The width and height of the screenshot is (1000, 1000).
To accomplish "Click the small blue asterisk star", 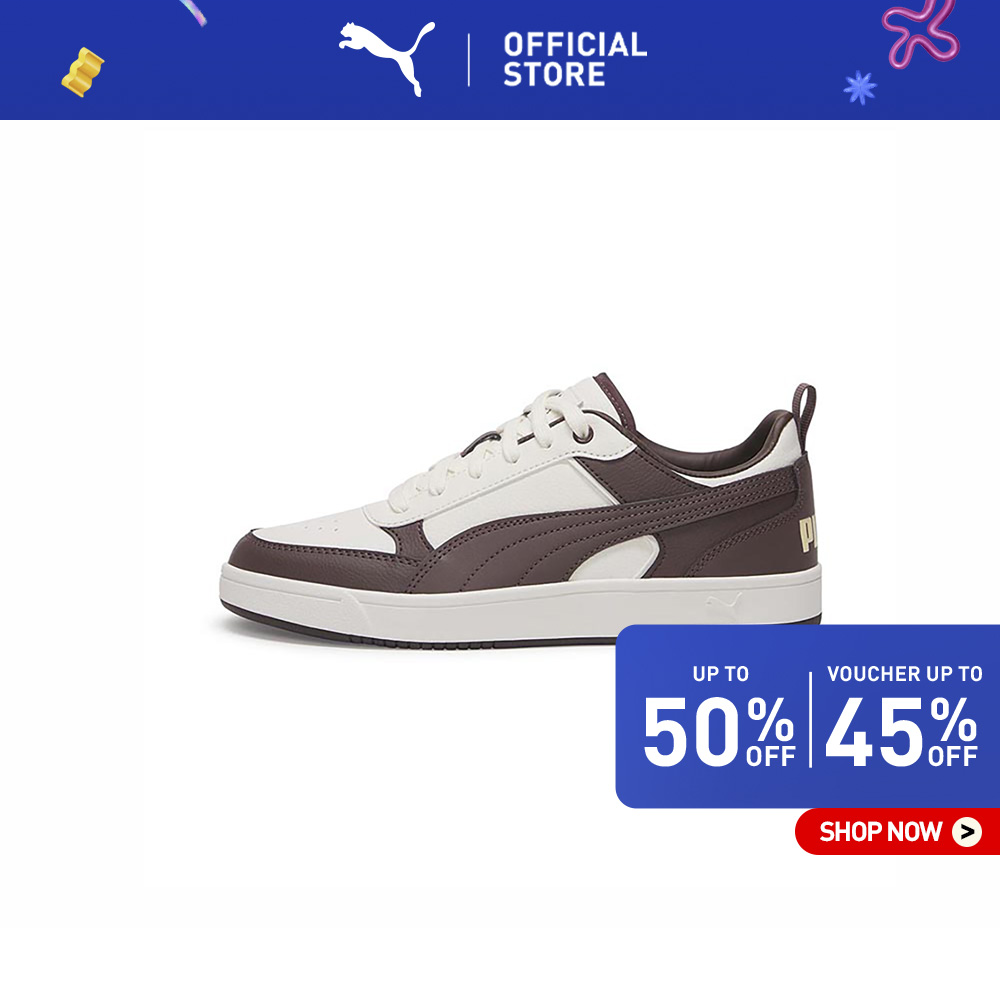I will [859, 87].
